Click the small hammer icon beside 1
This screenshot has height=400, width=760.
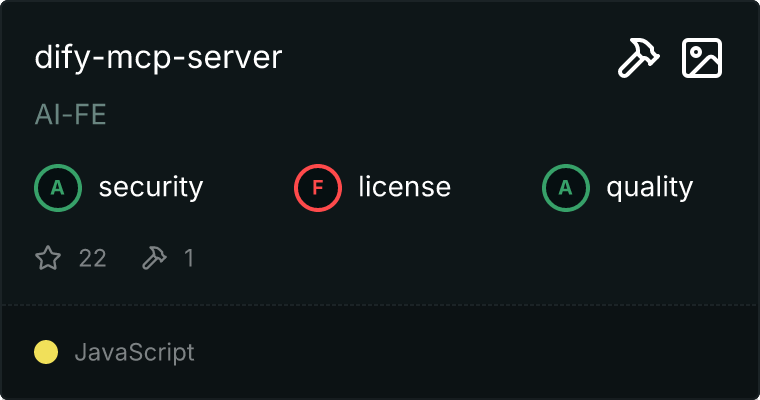[x=154, y=259]
